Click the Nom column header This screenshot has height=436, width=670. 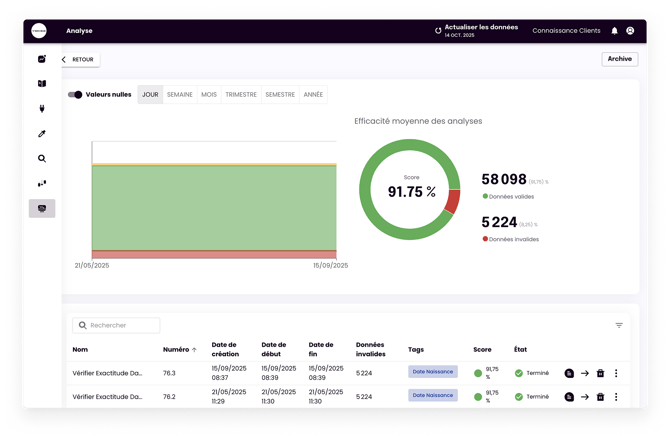click(80, 350)
